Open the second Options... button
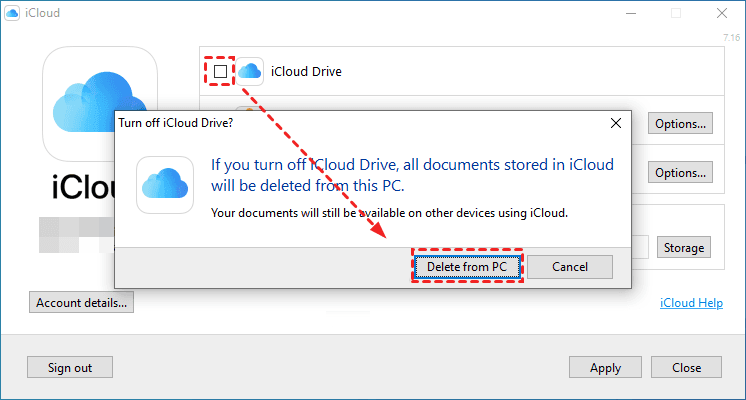The height and width of the screenshot is (400, 746). point(681,172)
